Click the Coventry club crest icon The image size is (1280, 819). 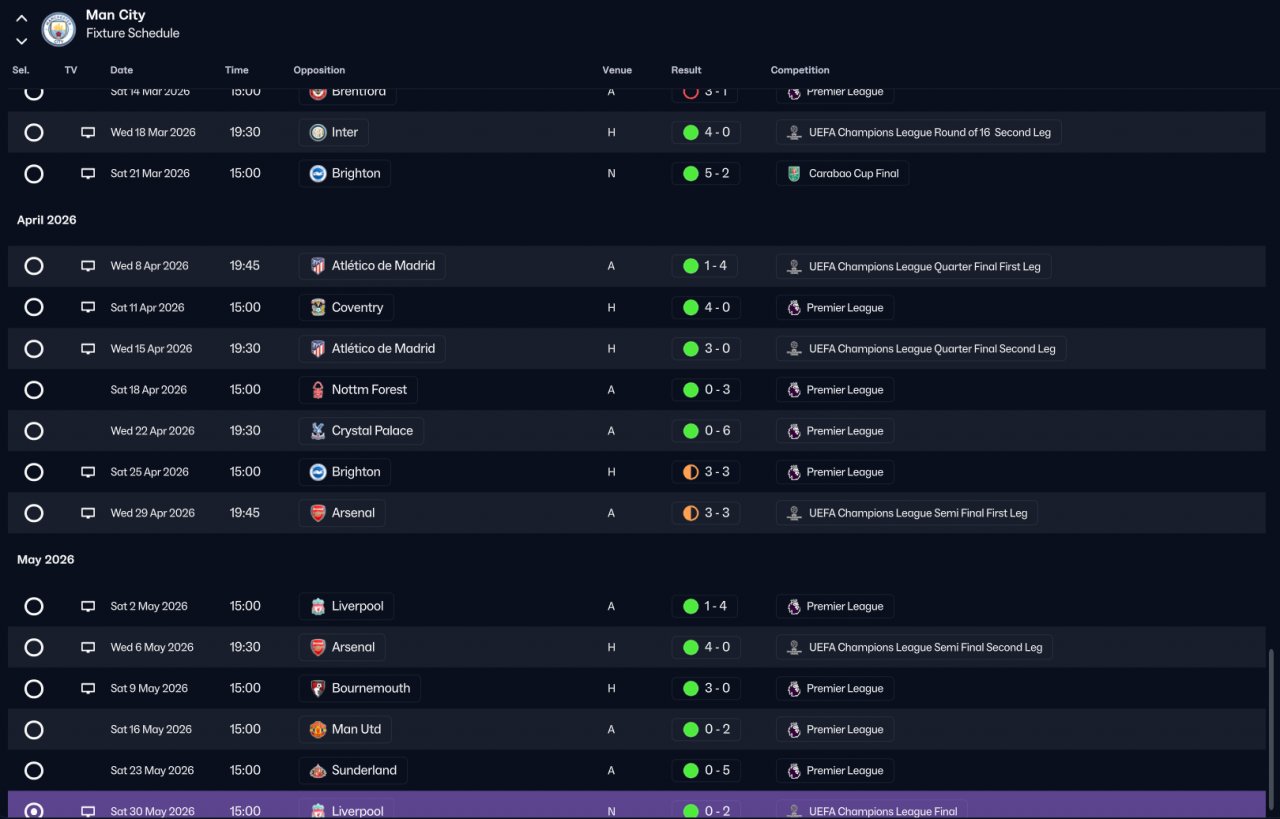(318, 307)
